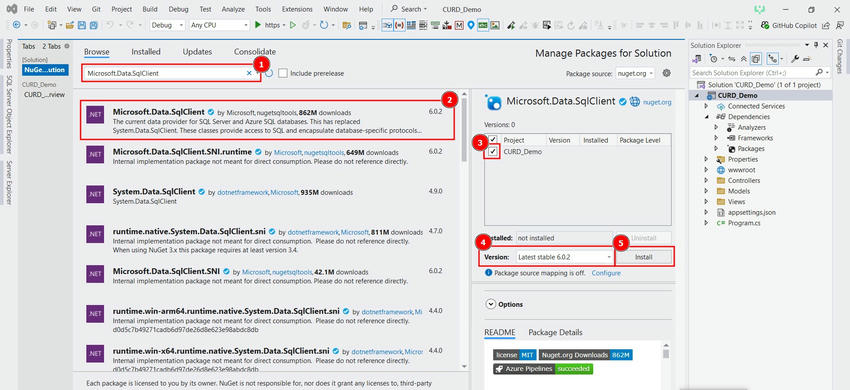Click the Show All Files icon in Solution Explorer
The image size is (850, 390).
[756, 59]
